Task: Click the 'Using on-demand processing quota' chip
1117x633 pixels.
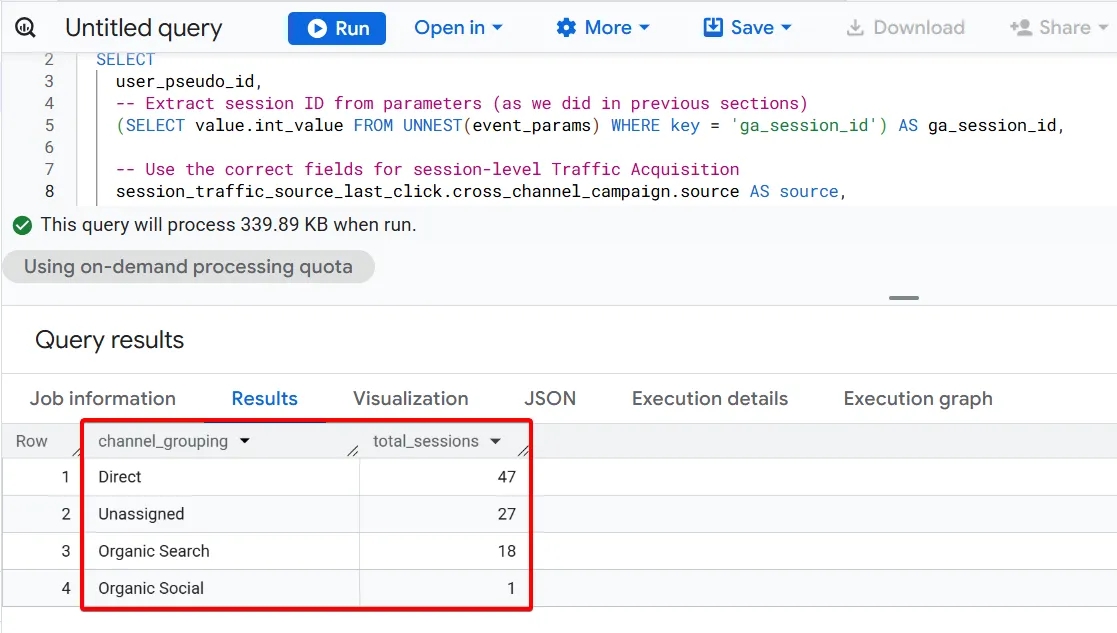Action: (188, 266)
